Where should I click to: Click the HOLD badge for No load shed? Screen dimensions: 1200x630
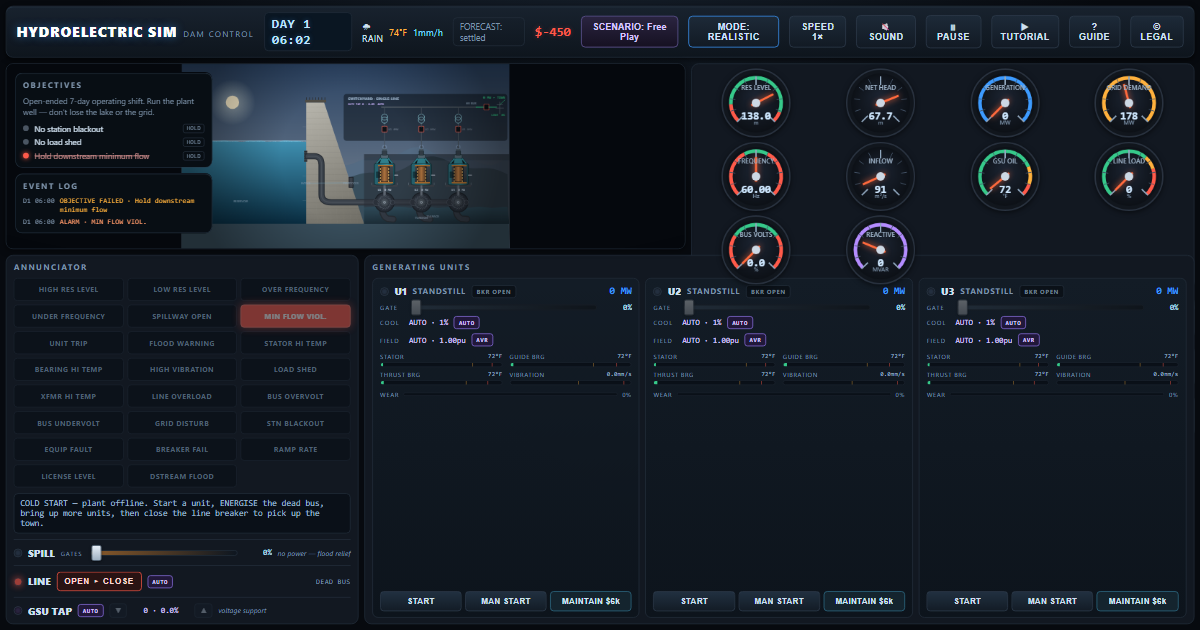tap(193, 142)
